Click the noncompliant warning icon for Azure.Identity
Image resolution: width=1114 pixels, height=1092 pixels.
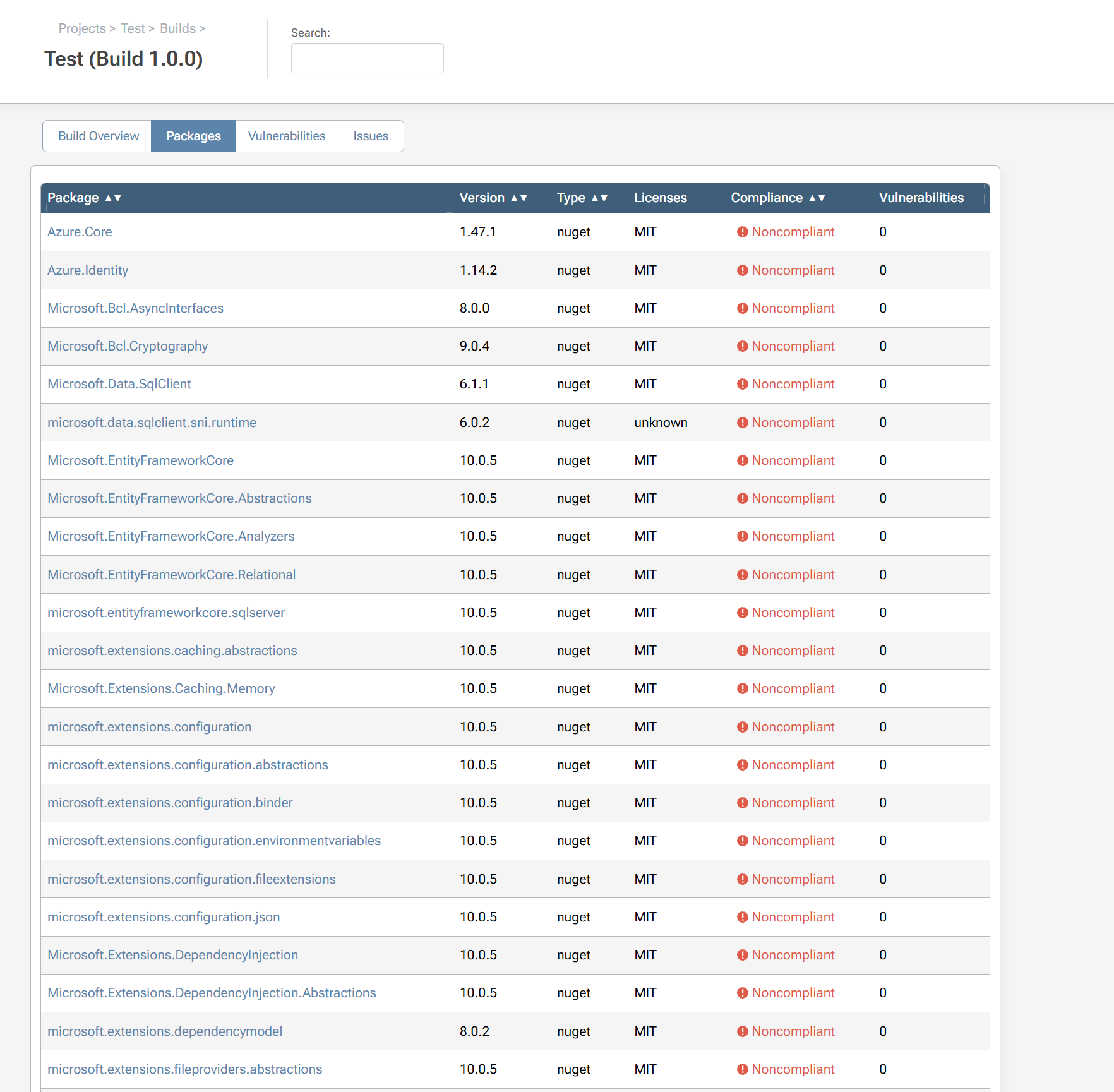pyautogui.click(x=743, y=270)
